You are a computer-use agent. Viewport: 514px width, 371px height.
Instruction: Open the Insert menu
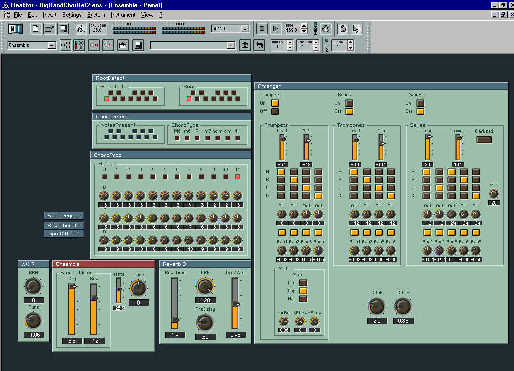[x=50, y=15]
